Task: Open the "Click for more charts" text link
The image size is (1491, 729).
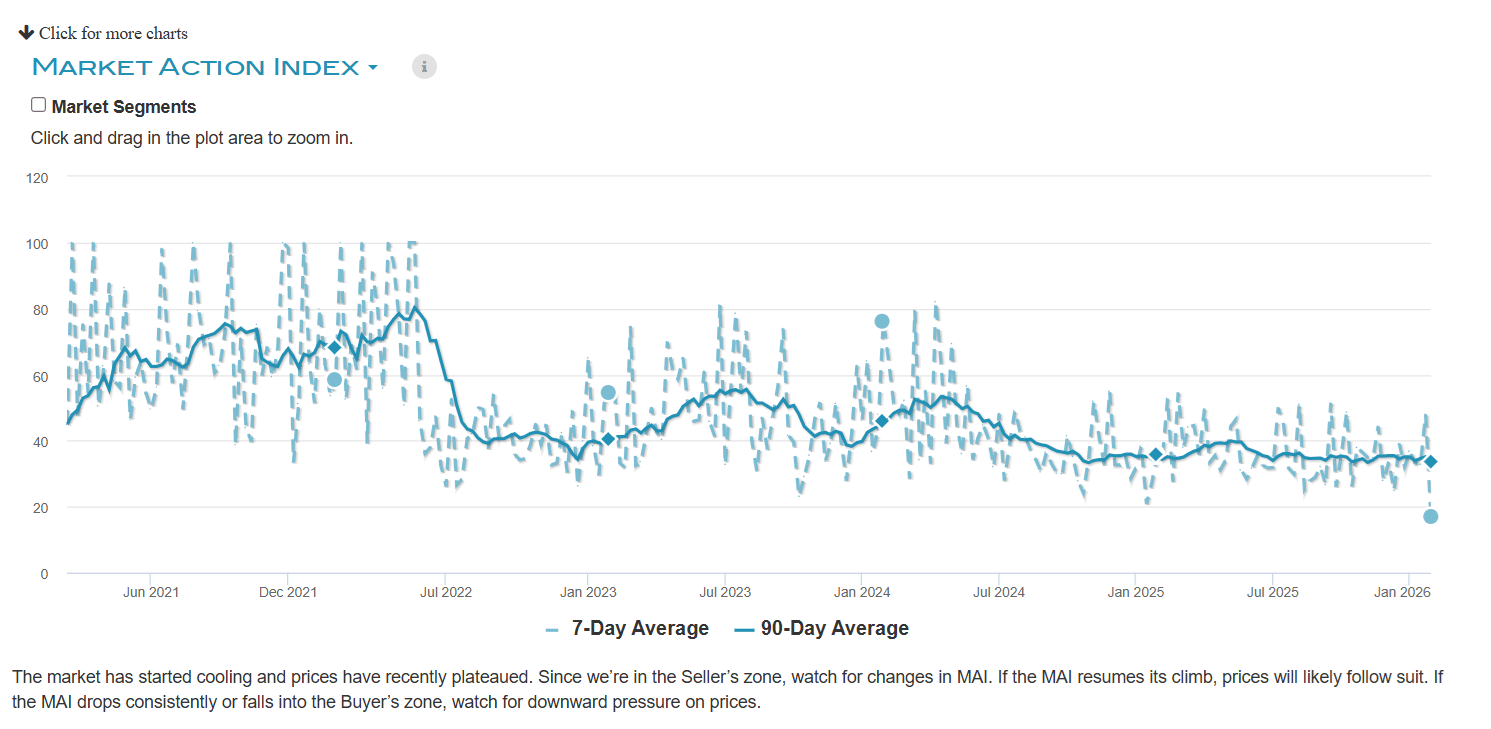Action: click(x=113, y=33)
